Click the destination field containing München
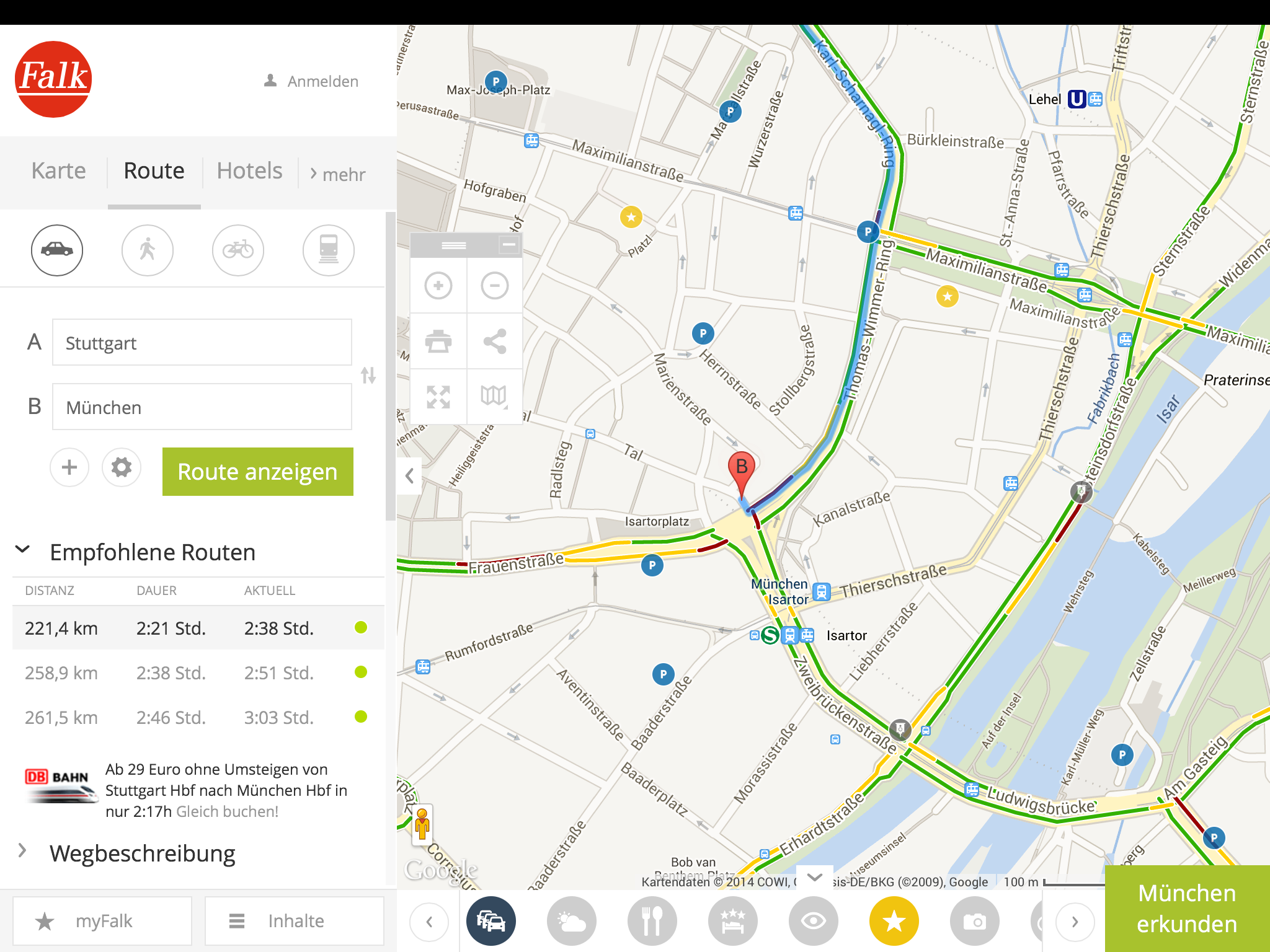This screenshot has width=1270, height=952. coord(202,407)
